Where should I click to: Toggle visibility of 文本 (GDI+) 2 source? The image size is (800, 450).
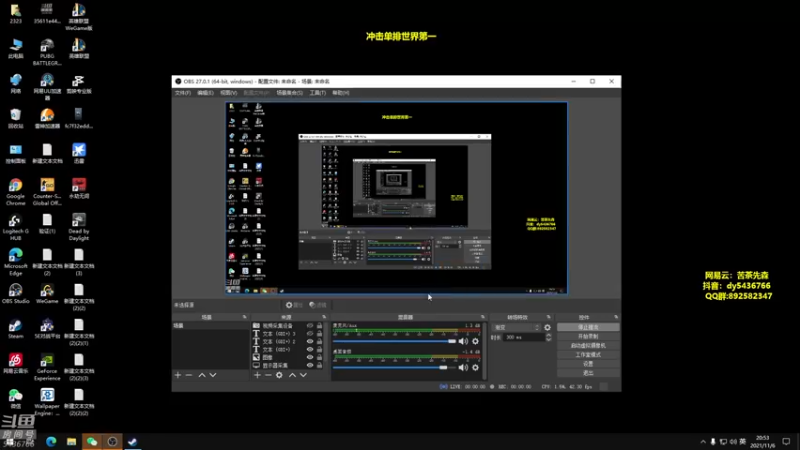point(310,341)
